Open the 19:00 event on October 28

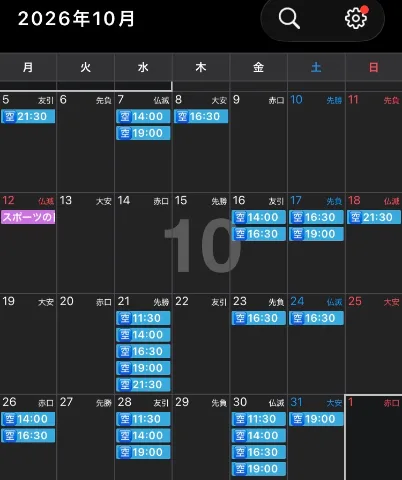pos(143,452)
